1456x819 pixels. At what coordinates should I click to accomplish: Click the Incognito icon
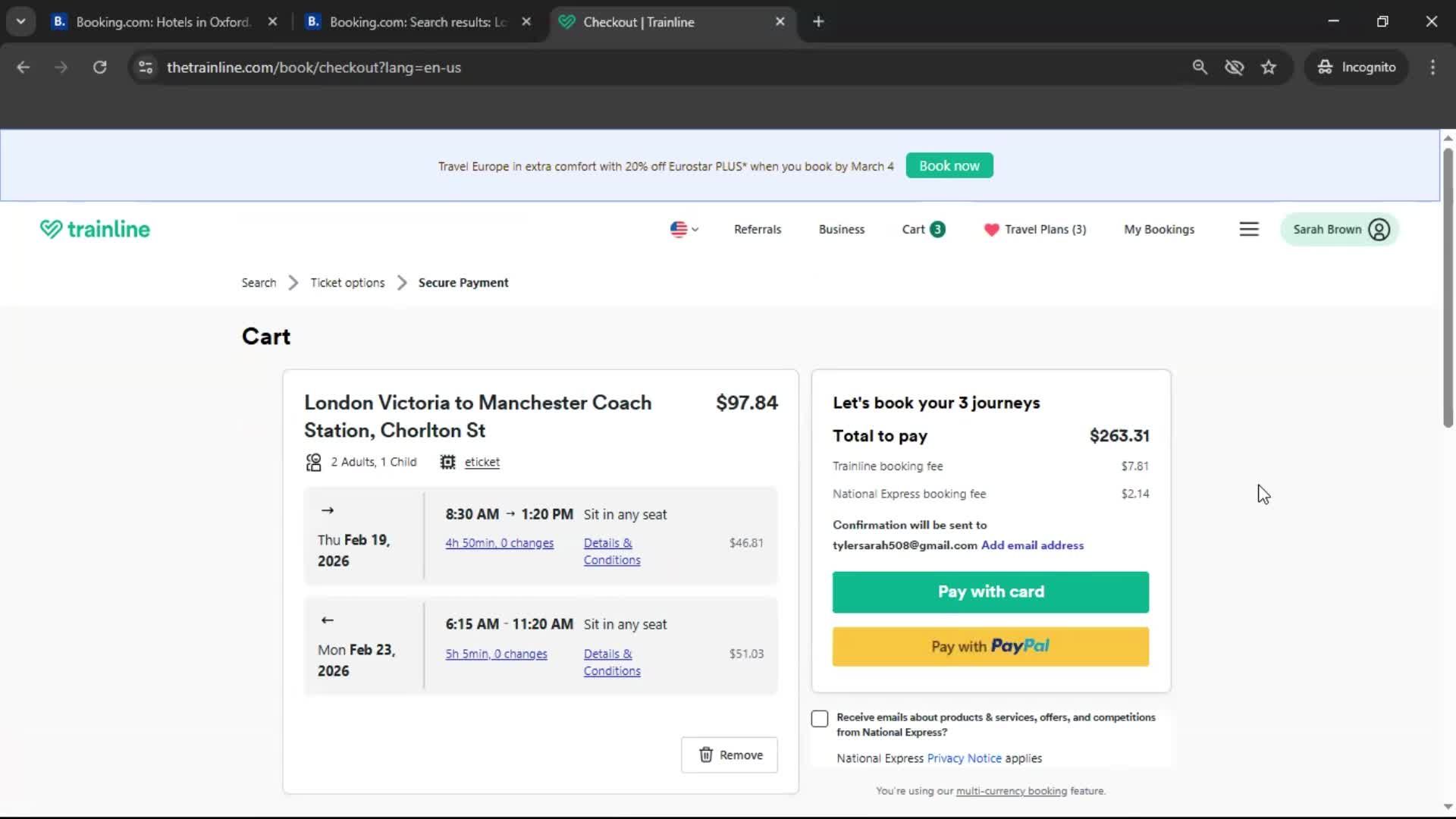(1324, 67)
